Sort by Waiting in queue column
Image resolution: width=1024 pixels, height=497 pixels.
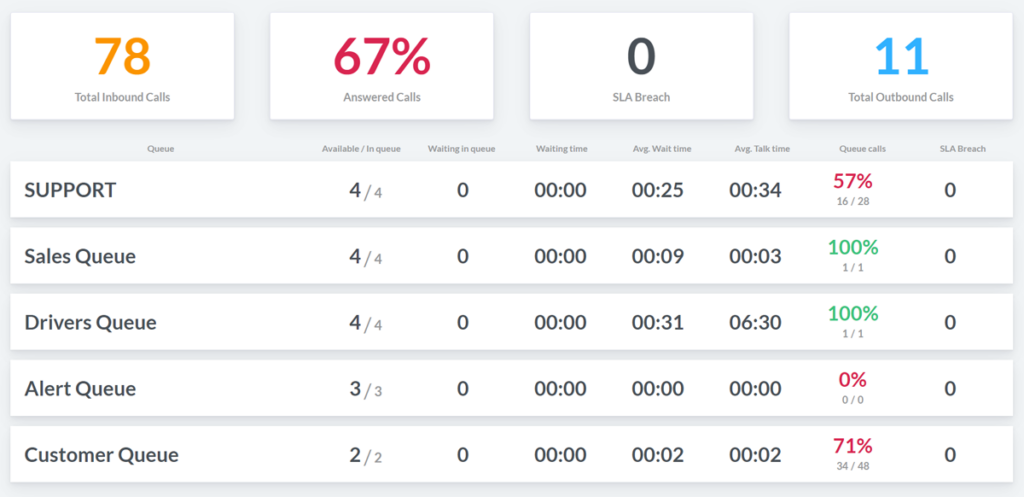click(461, 149)
